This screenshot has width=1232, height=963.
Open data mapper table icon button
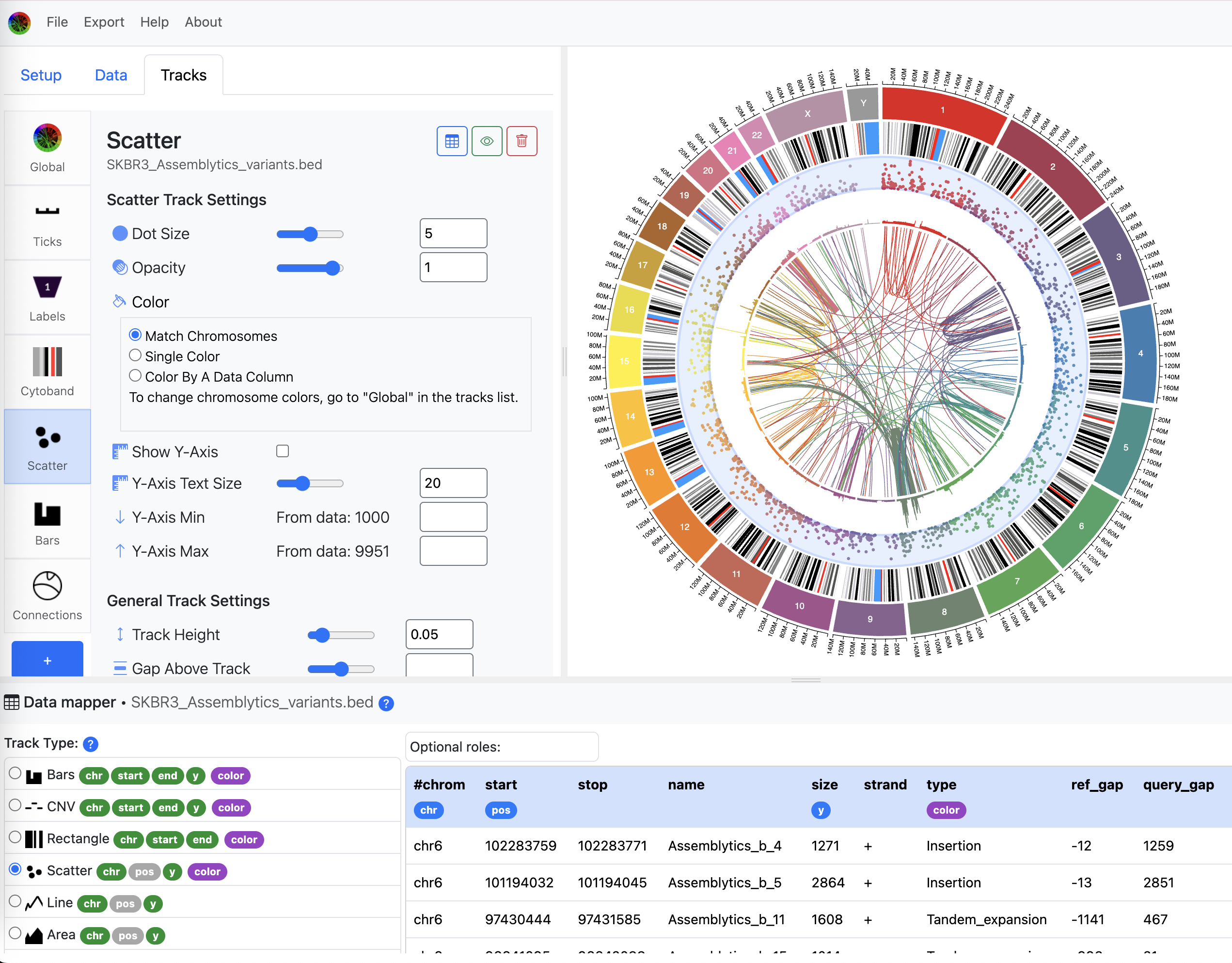(x=452, y=141)
